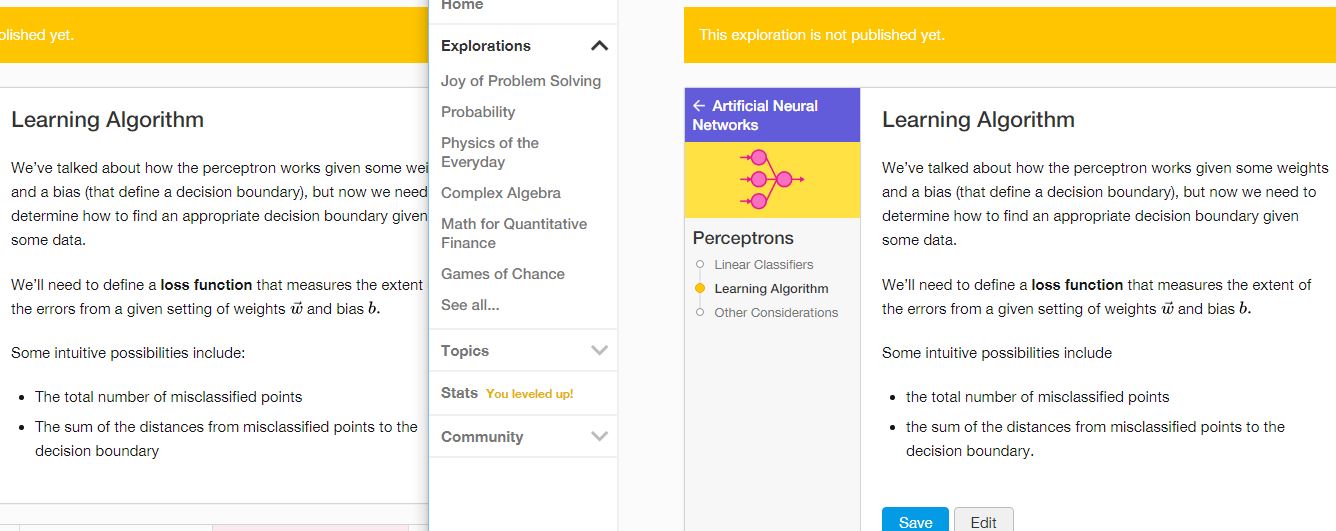The height and width of the screenshot is (531, 1336).
Task: Open Joy of Problem Solving exploration
Action: pyautogui.click(x=521, y=81)
